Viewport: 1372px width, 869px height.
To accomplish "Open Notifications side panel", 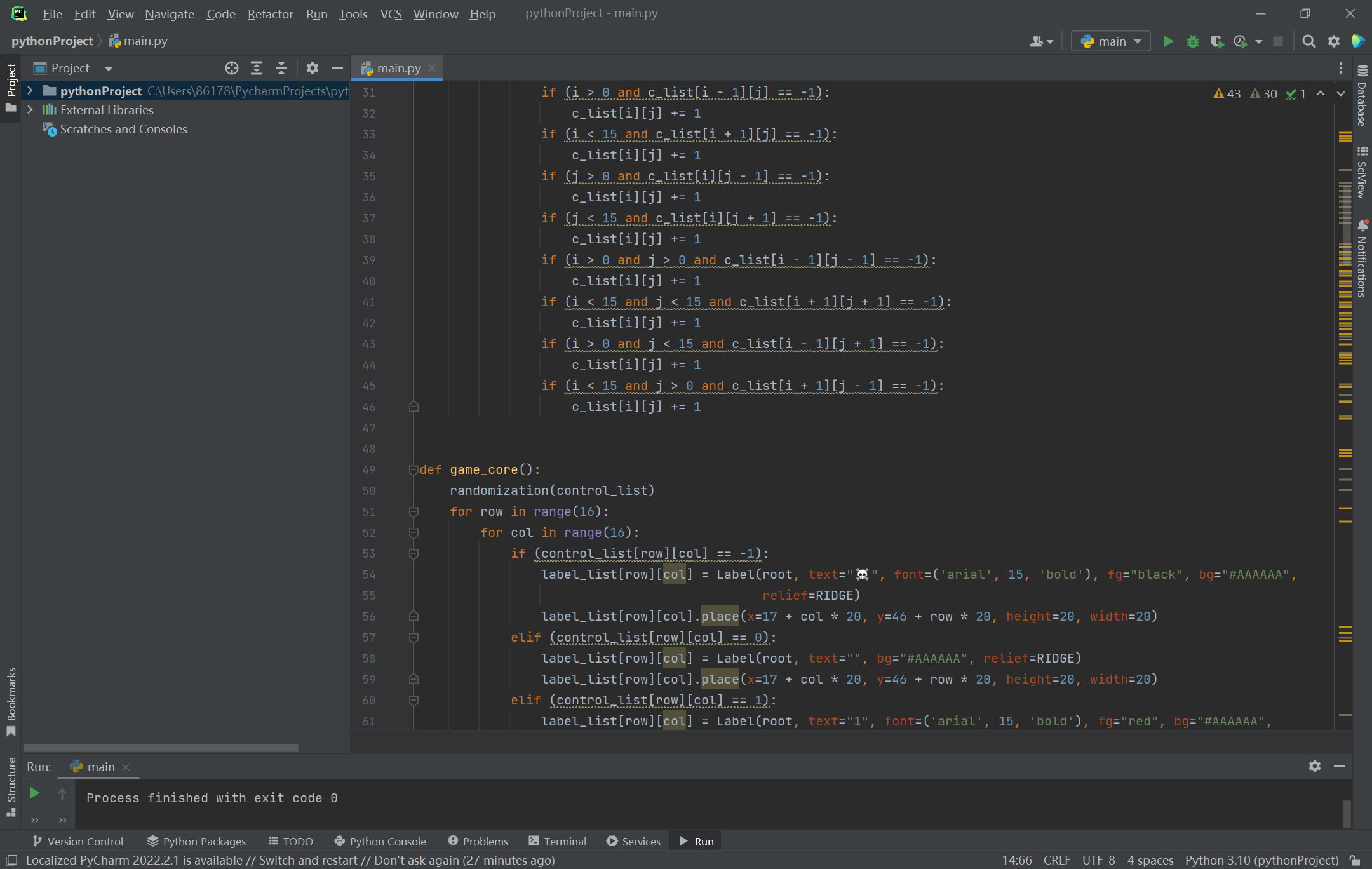I will 1362,259.
